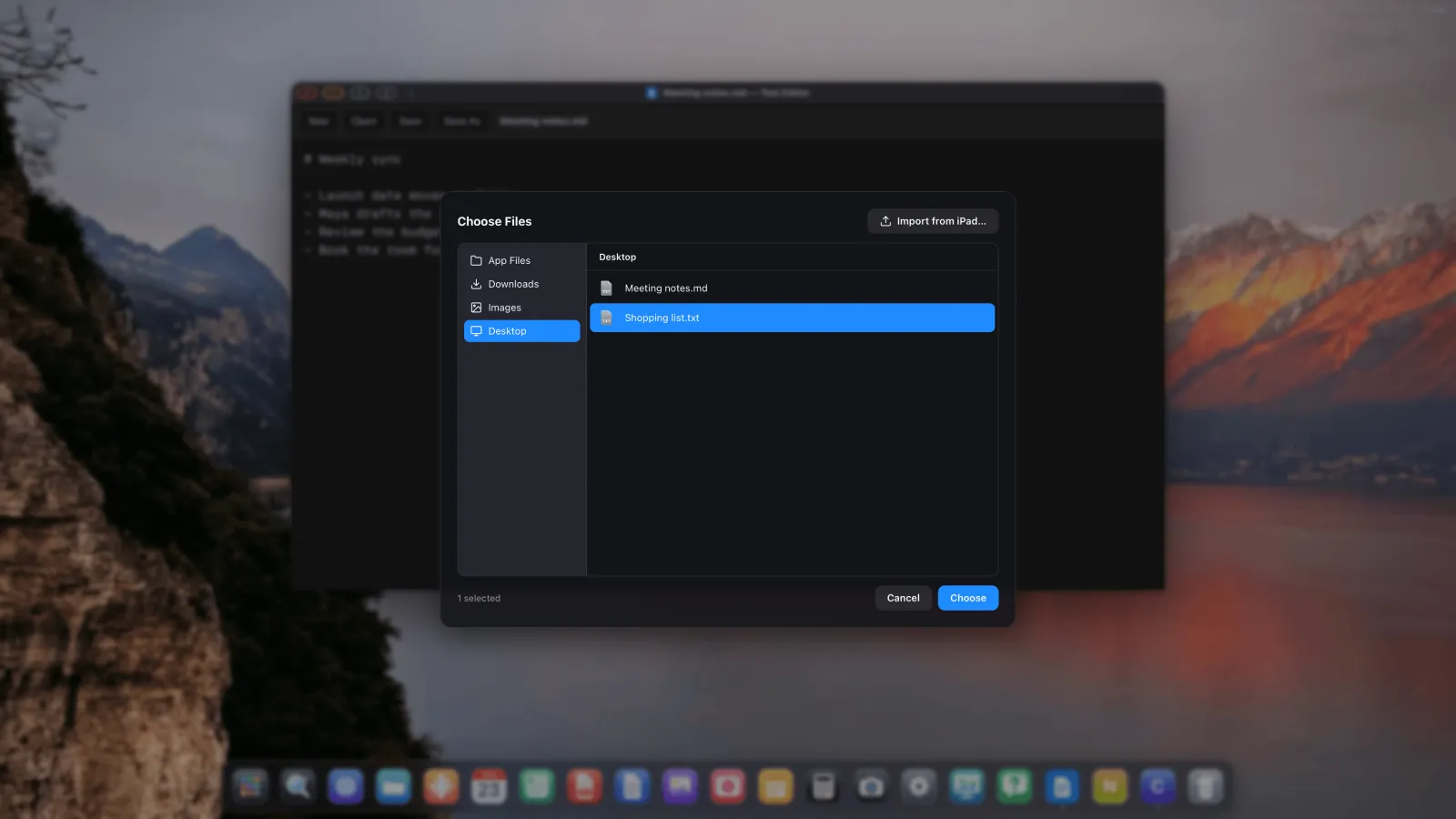Click the '1 selected' status text
Screen dimensions: 1456x819
tap(479, 599)
